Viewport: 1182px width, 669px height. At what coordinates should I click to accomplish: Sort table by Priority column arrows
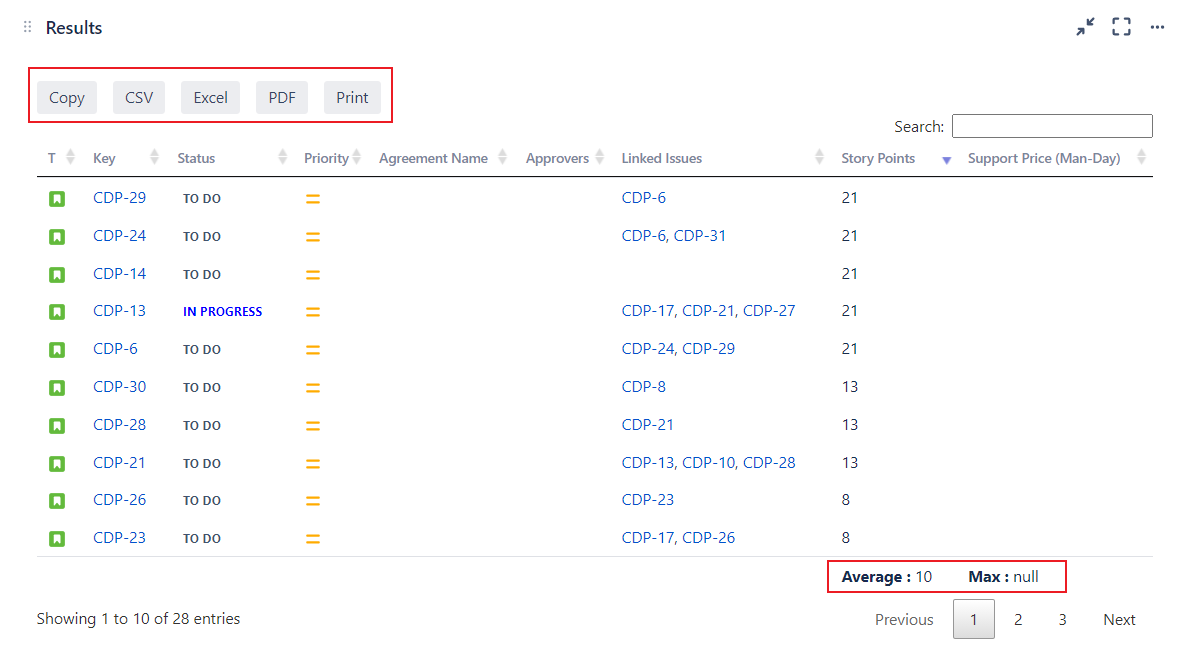coord(357,157)
